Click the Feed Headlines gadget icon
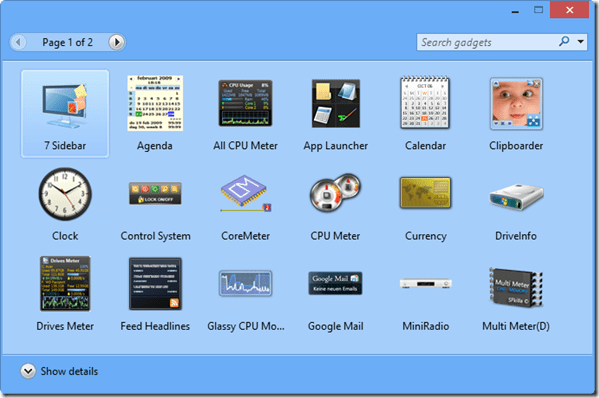The height and width of the screenshot is (398, 599). pyautogui.click(x=155, y=283)
